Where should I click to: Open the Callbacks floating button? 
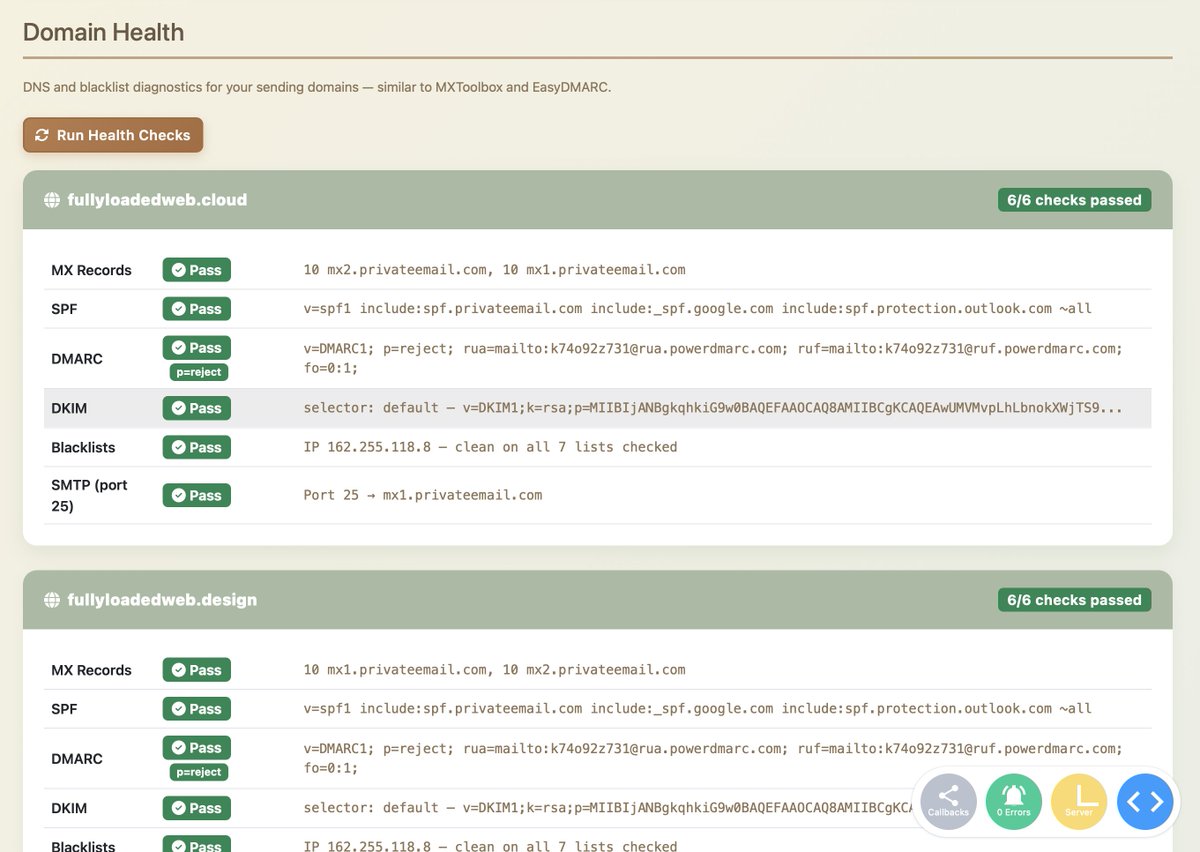(948, 802)
